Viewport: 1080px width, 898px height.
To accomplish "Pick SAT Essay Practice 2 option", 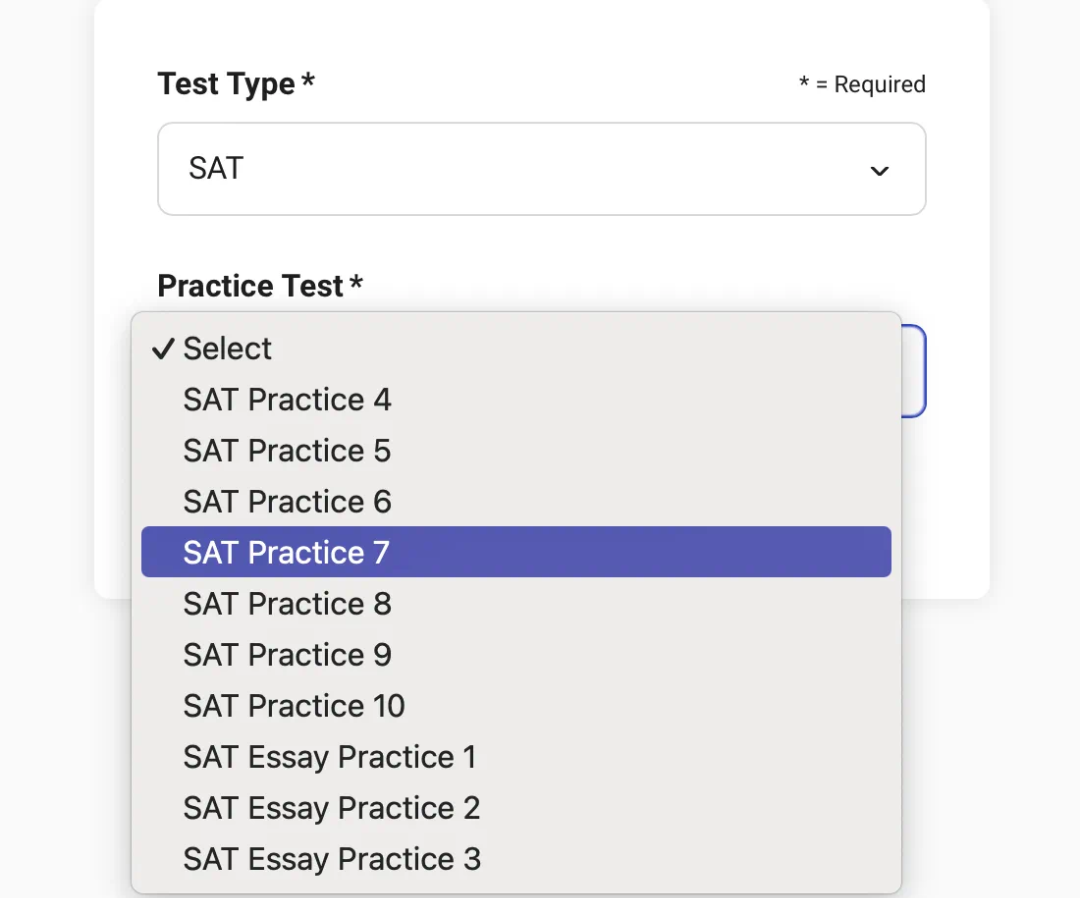I will click(x=332, y=808).
